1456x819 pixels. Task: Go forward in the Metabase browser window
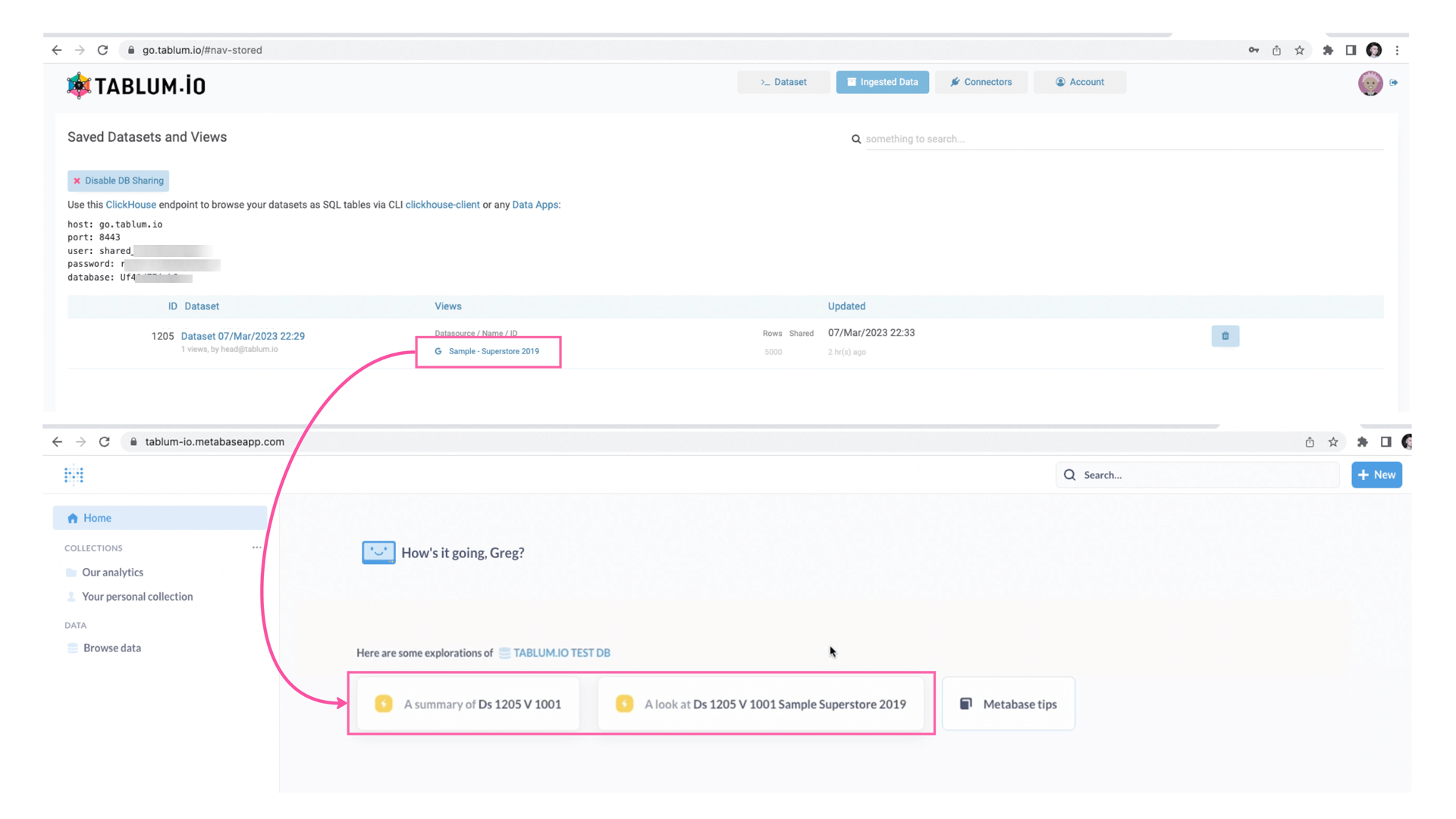point(80,442)
